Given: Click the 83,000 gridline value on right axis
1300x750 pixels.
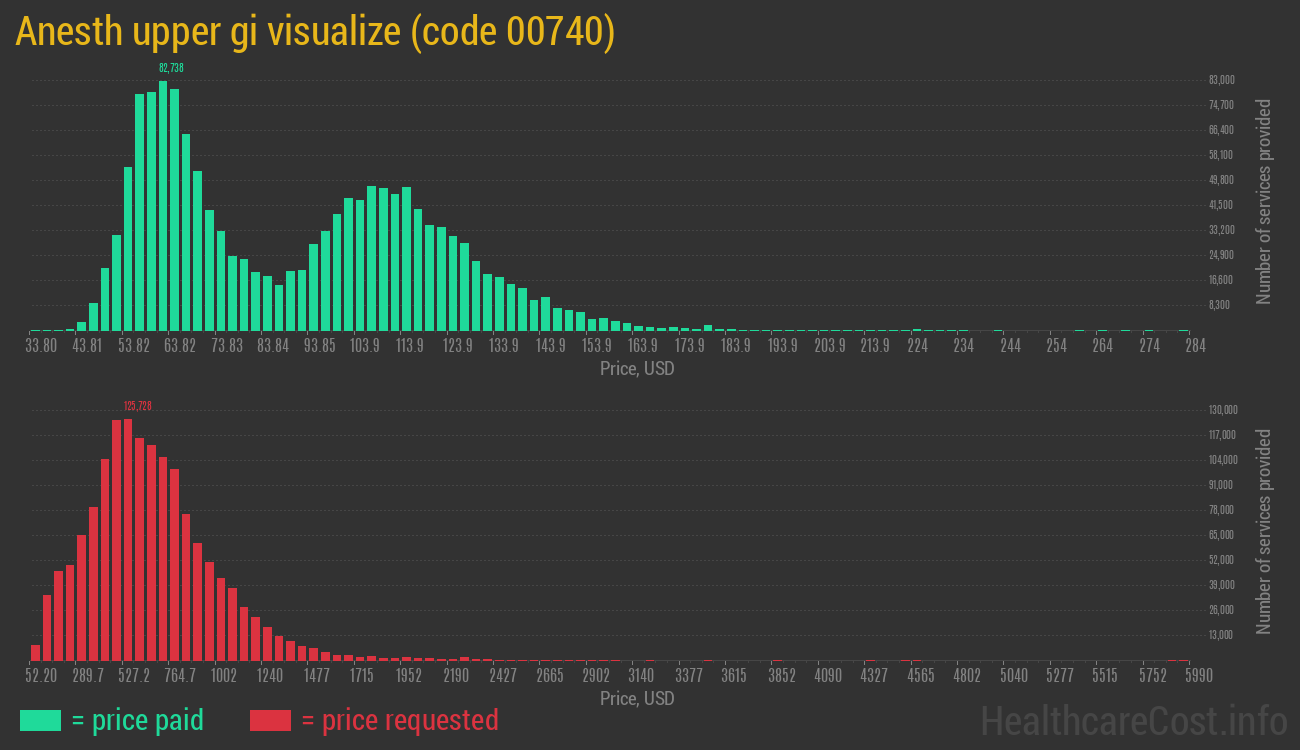Looking at the screenshot, I should pyautogui.click(x=1222, y=79).
